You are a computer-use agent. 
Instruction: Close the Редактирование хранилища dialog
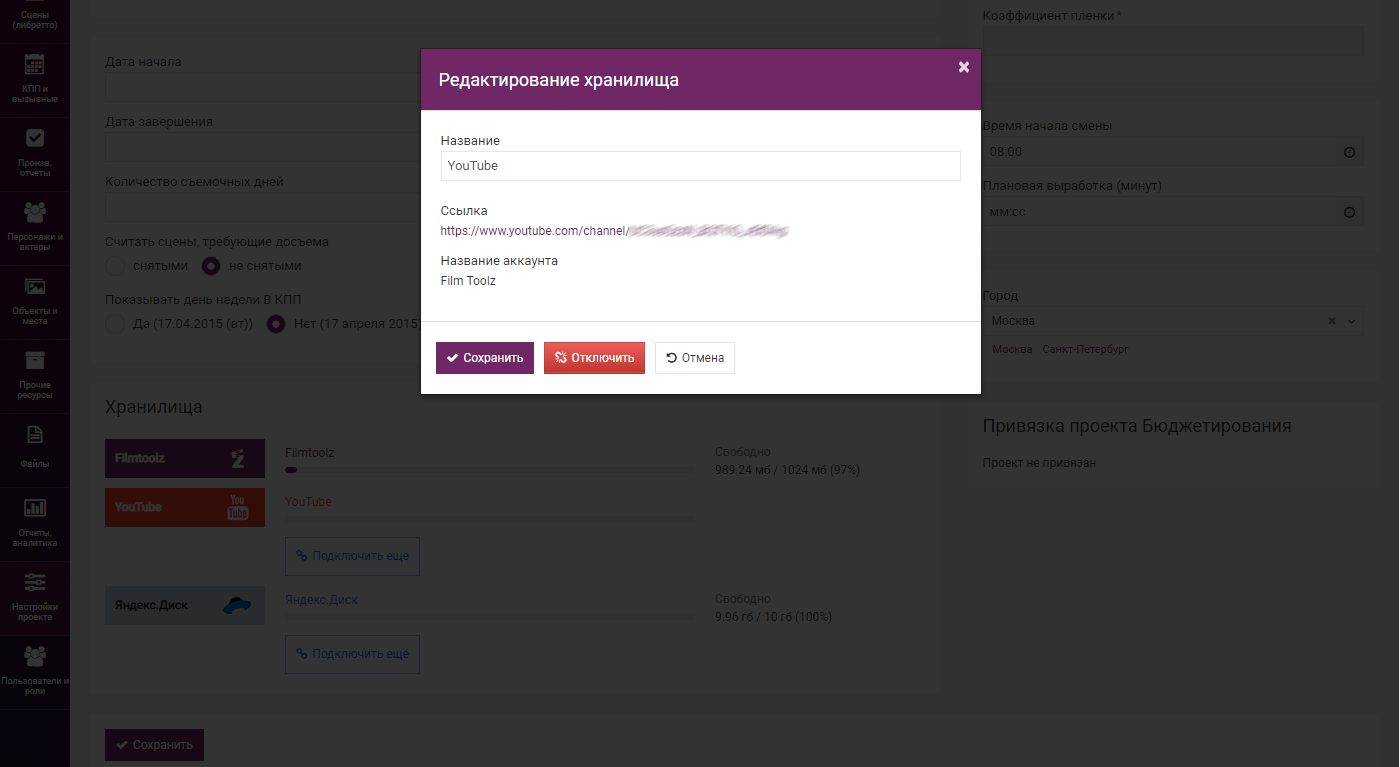pos(964,67)
